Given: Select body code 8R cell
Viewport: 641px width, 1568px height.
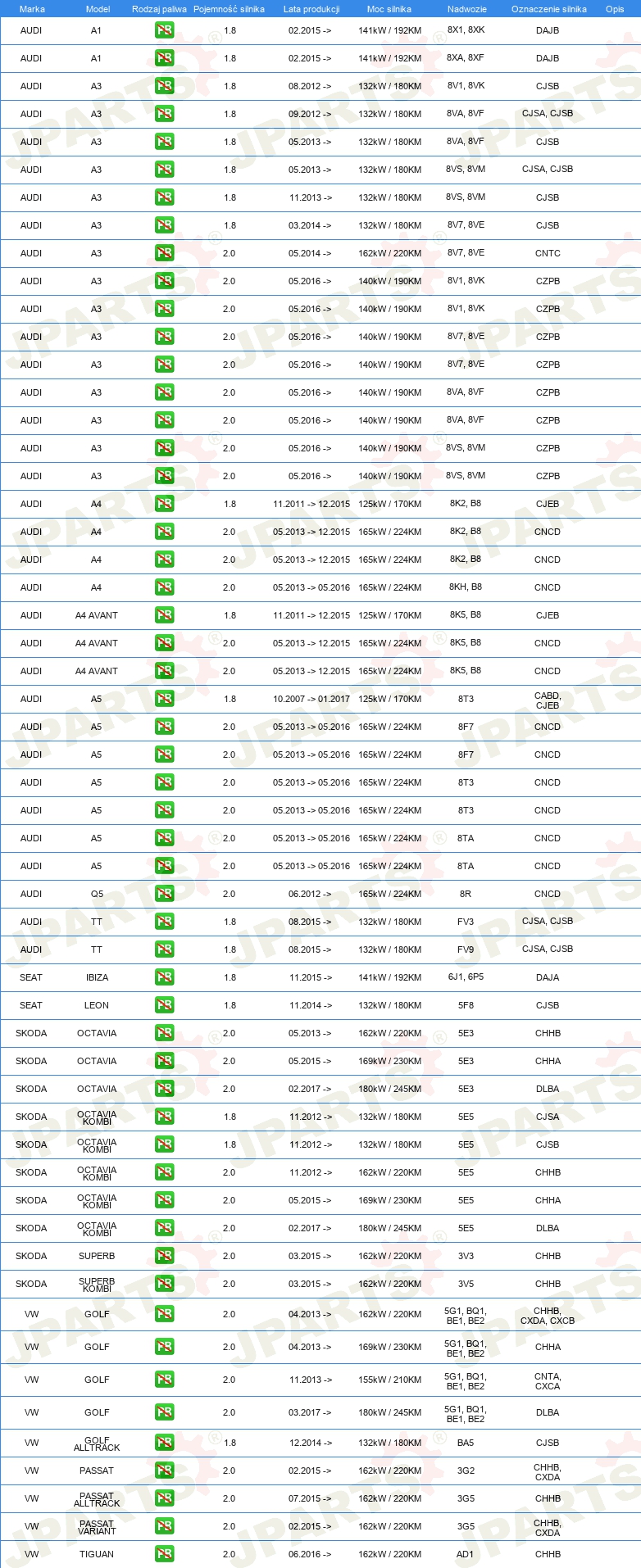Looking at the screenshot, I should click(x=466, y=894).
